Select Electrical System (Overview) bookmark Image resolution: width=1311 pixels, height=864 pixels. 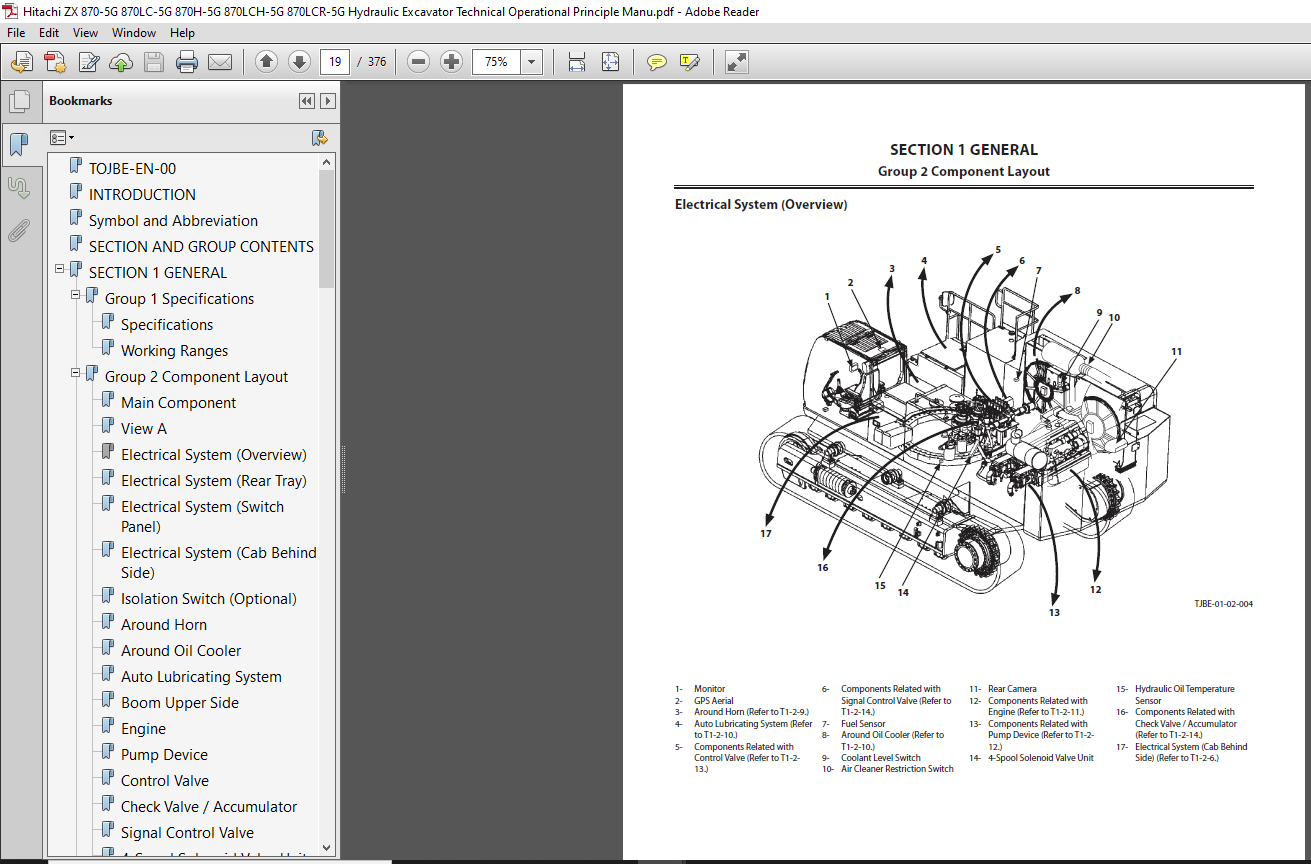[x=213, y=455]
